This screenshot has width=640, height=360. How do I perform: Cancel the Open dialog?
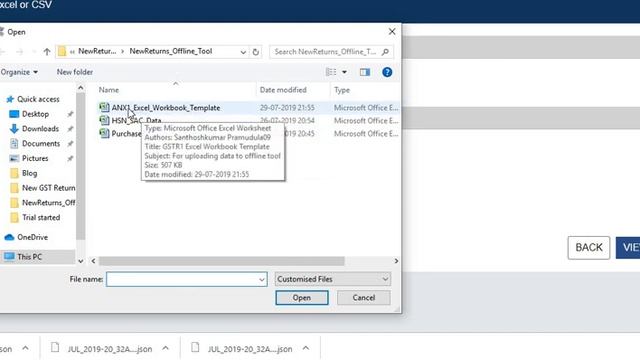coord(364,298)
